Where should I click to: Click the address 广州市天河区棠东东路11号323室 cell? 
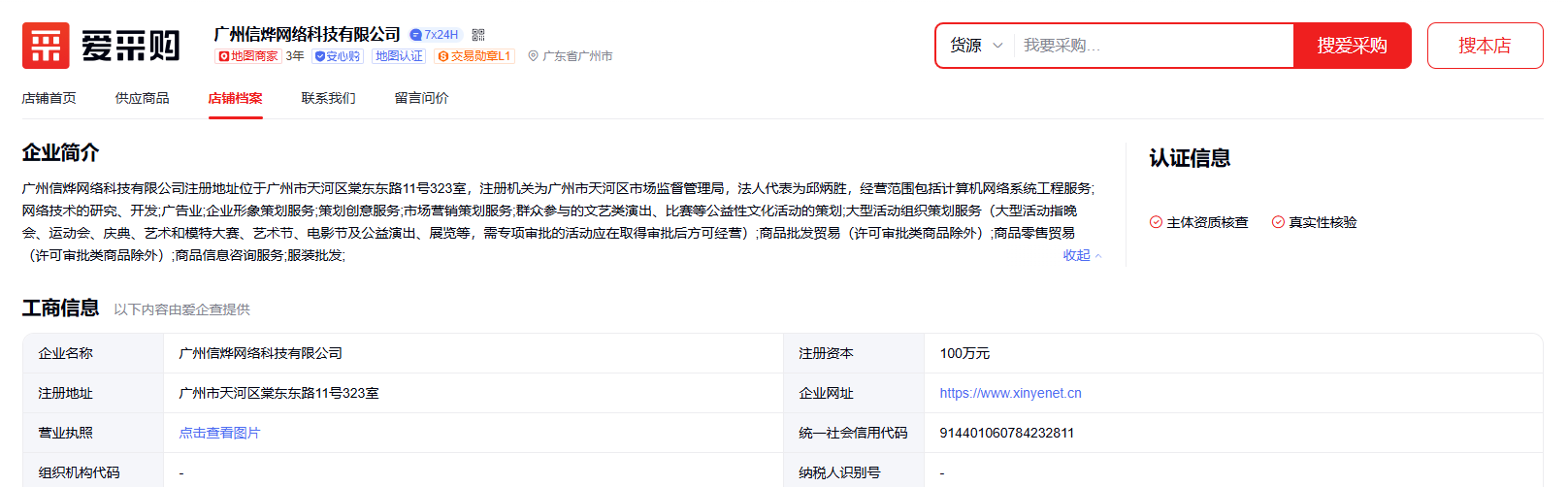point(474,393)
